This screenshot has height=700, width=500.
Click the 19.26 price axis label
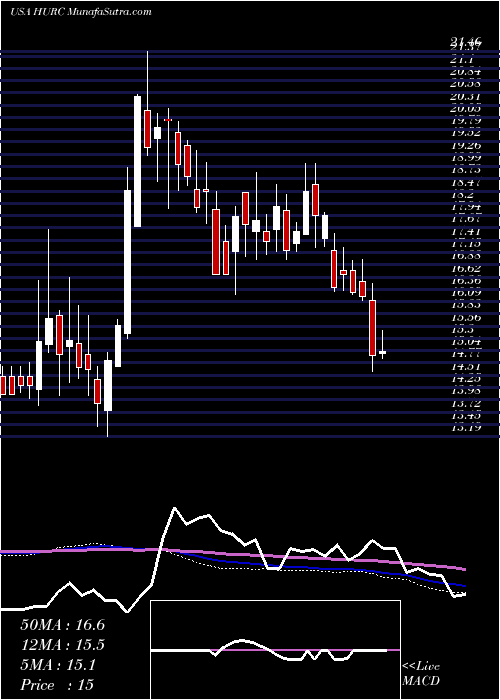464,145
